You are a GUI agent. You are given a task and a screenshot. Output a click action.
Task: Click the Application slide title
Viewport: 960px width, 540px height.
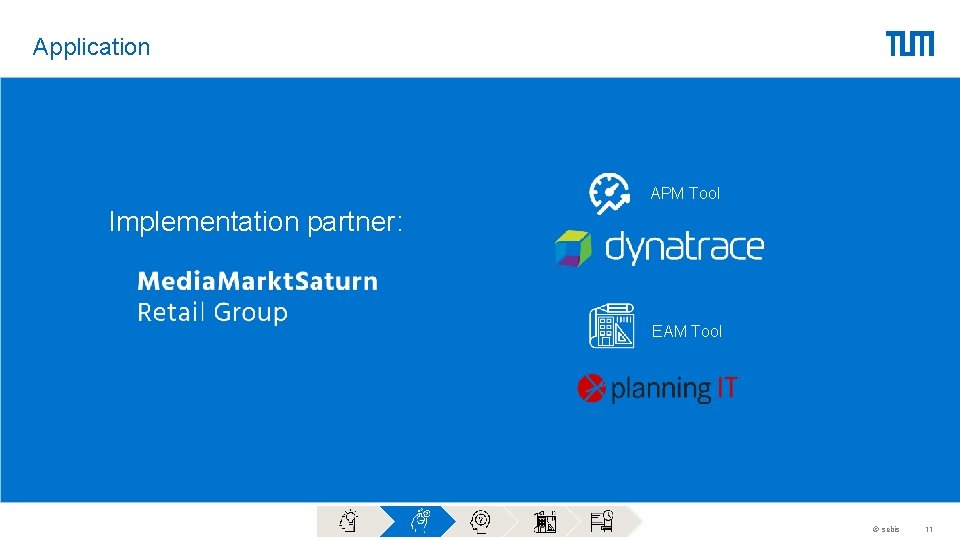91,47
